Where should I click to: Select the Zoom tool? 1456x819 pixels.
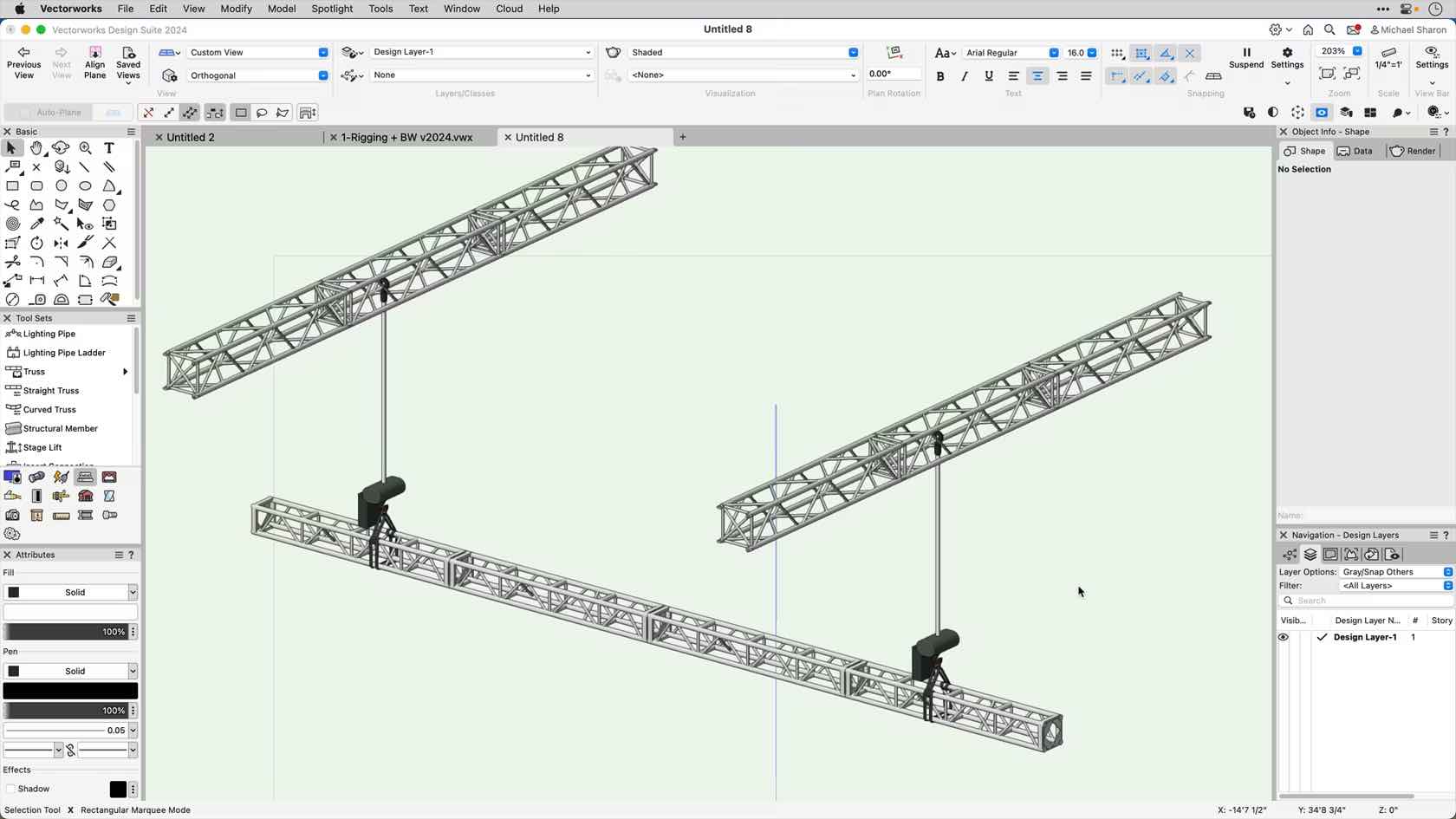[x=85, y=148]
